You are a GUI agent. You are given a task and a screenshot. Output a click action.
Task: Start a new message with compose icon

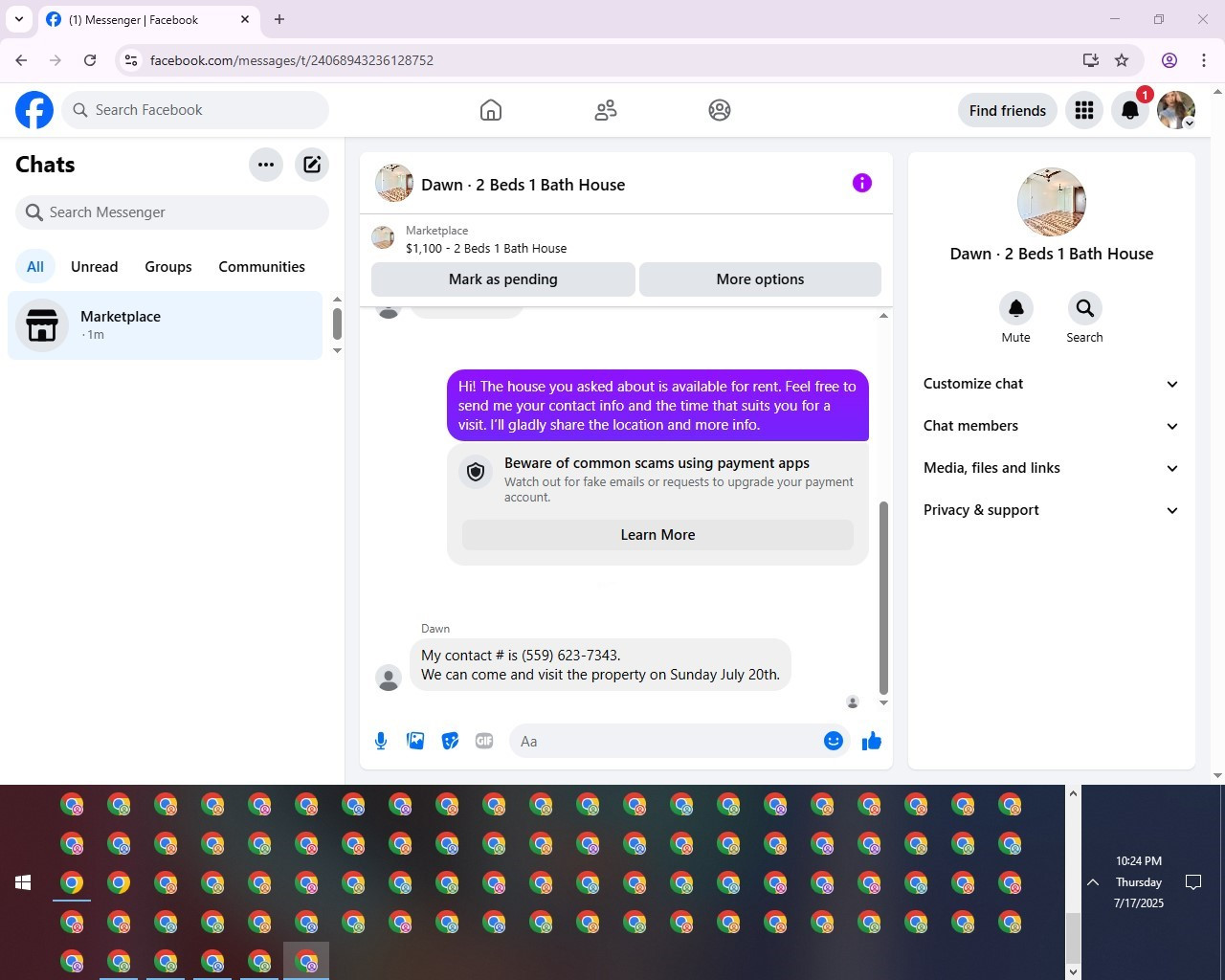coord(312,165)
